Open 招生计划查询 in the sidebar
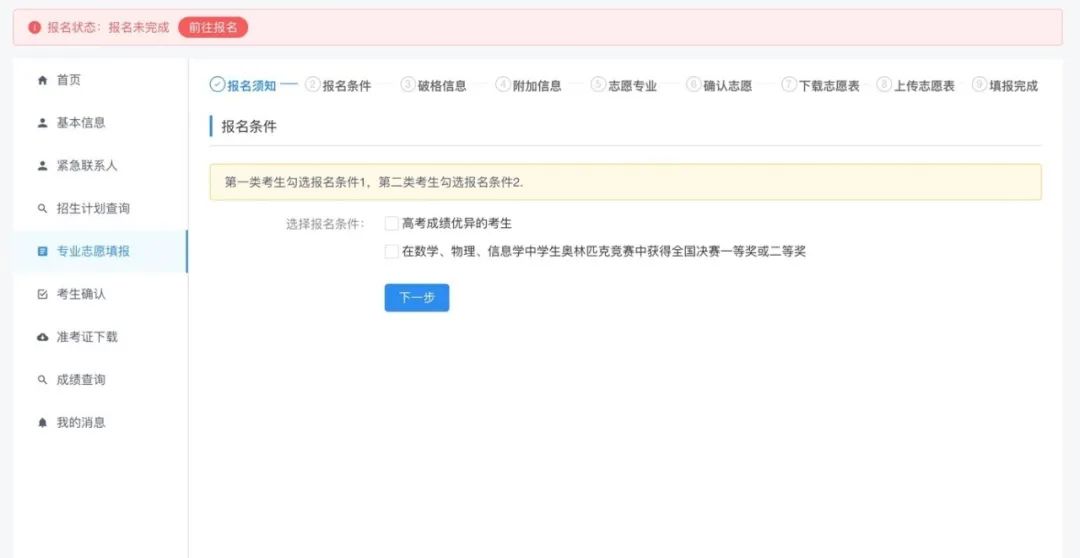Screen dimensions: 1080x558 click(100, 209)
